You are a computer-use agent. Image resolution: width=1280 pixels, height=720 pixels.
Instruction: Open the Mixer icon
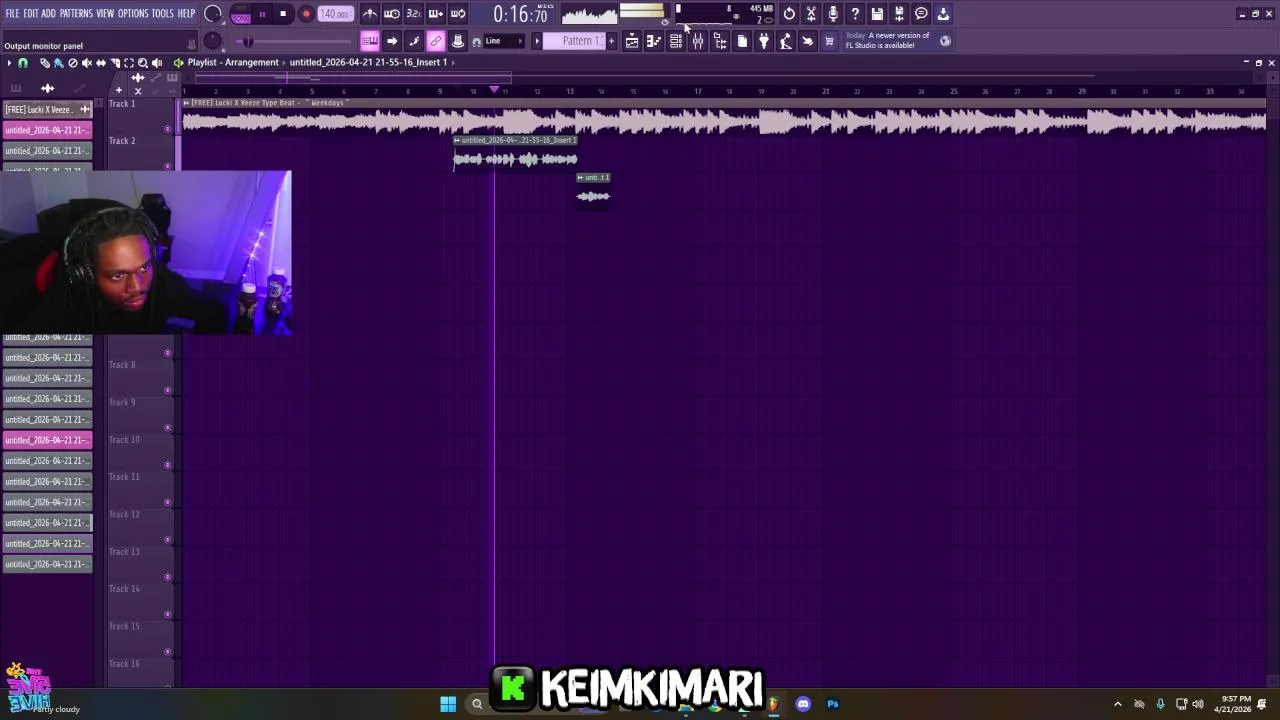coord(698,41)
